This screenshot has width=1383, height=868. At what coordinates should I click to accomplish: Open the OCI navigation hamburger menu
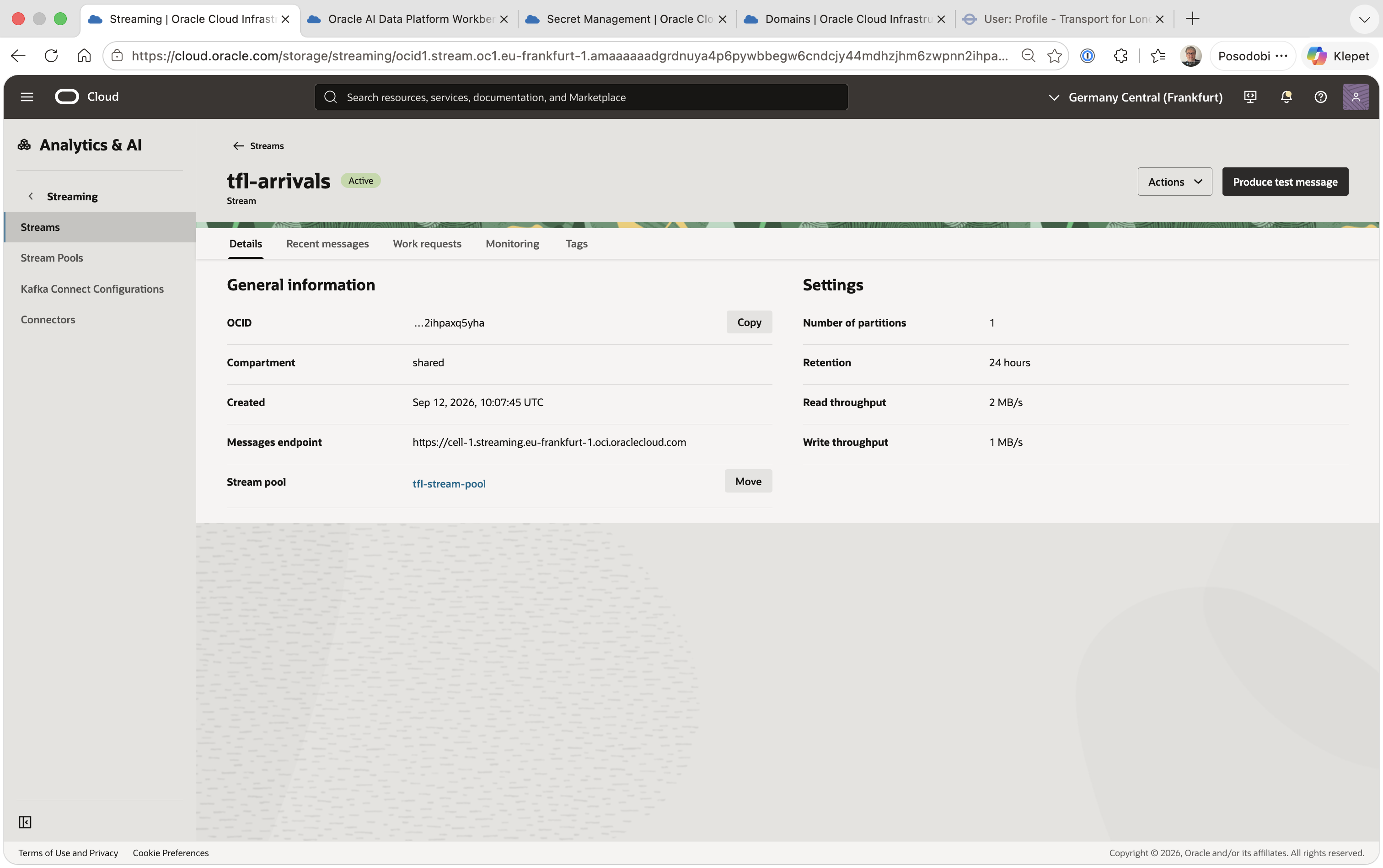point(27,97)
